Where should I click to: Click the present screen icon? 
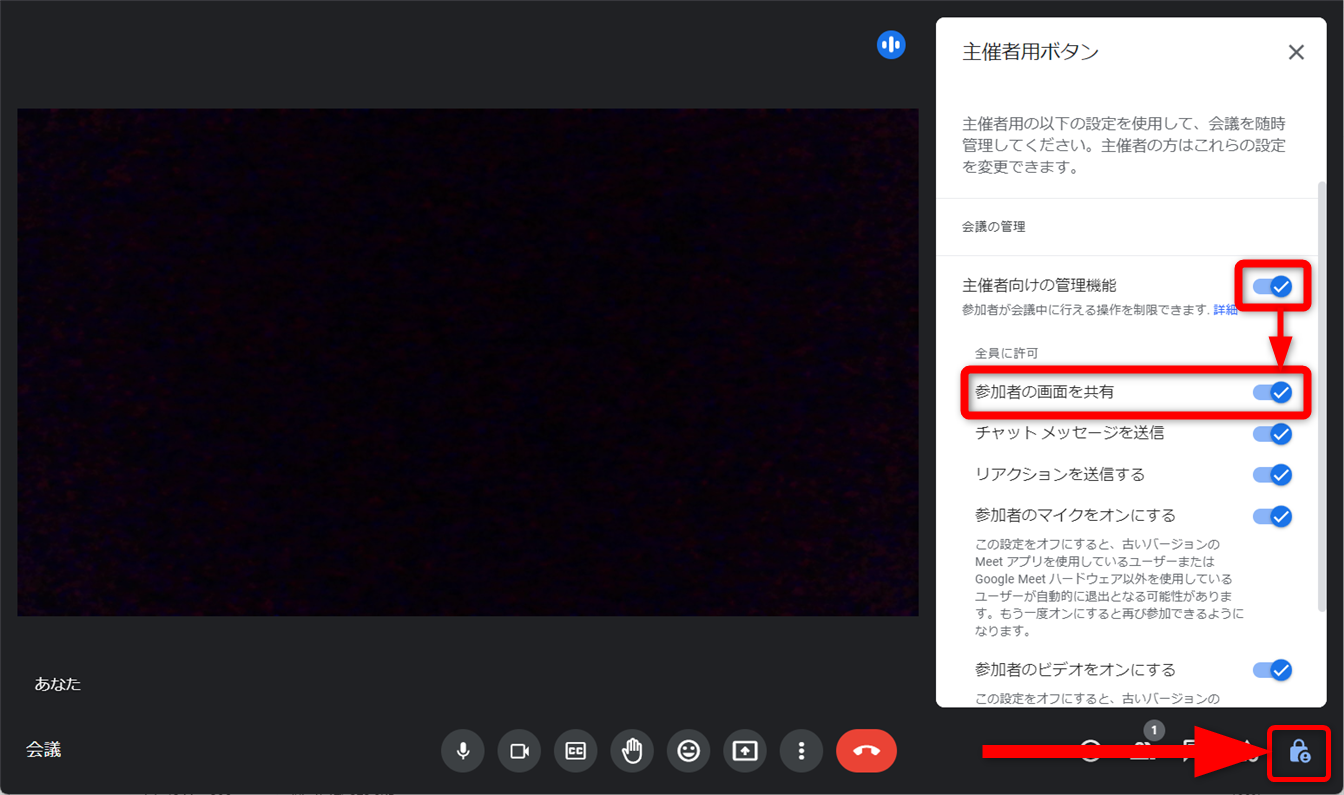[745, 751]
